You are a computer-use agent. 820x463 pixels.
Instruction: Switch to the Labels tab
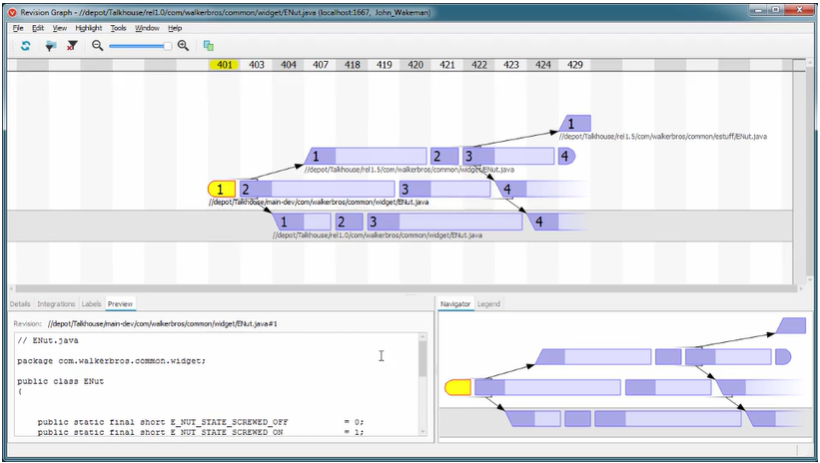91,304
